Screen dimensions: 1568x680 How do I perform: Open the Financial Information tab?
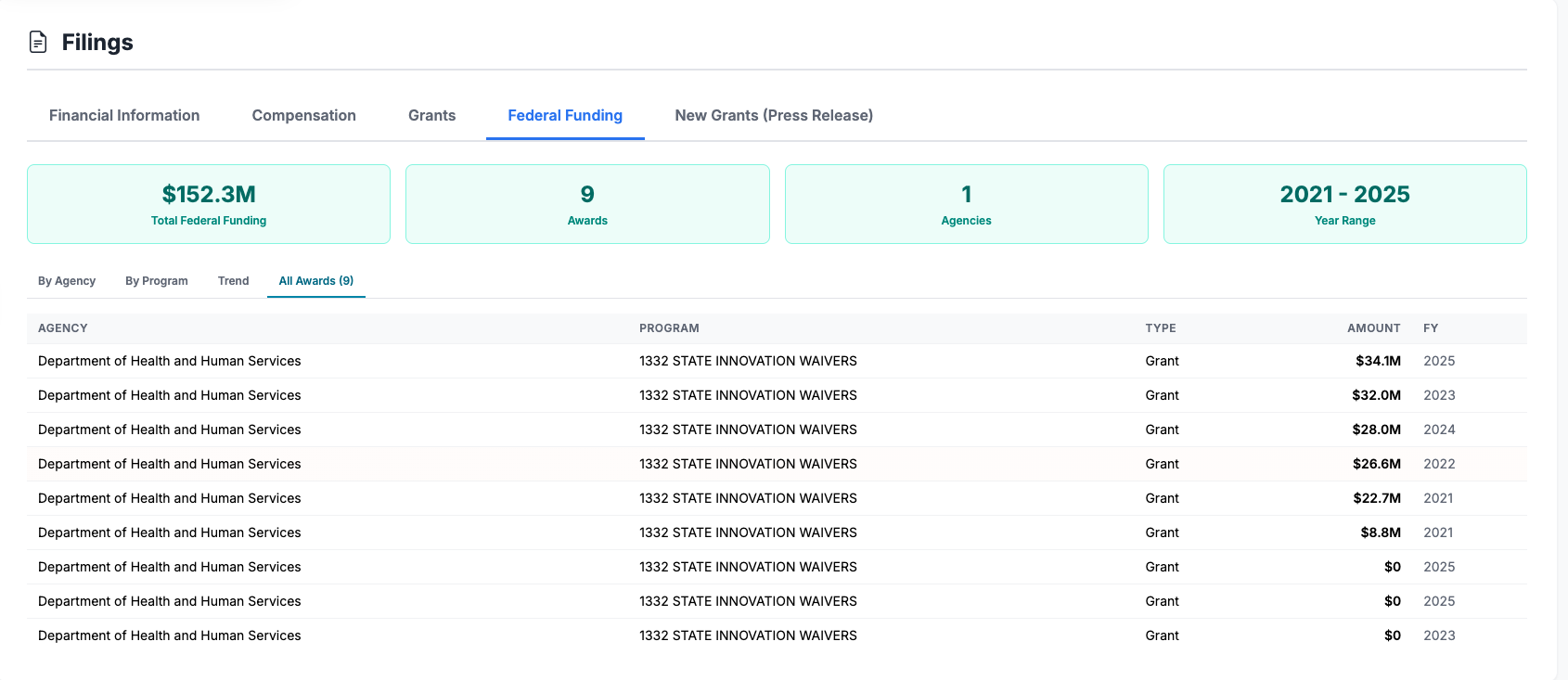124,115
